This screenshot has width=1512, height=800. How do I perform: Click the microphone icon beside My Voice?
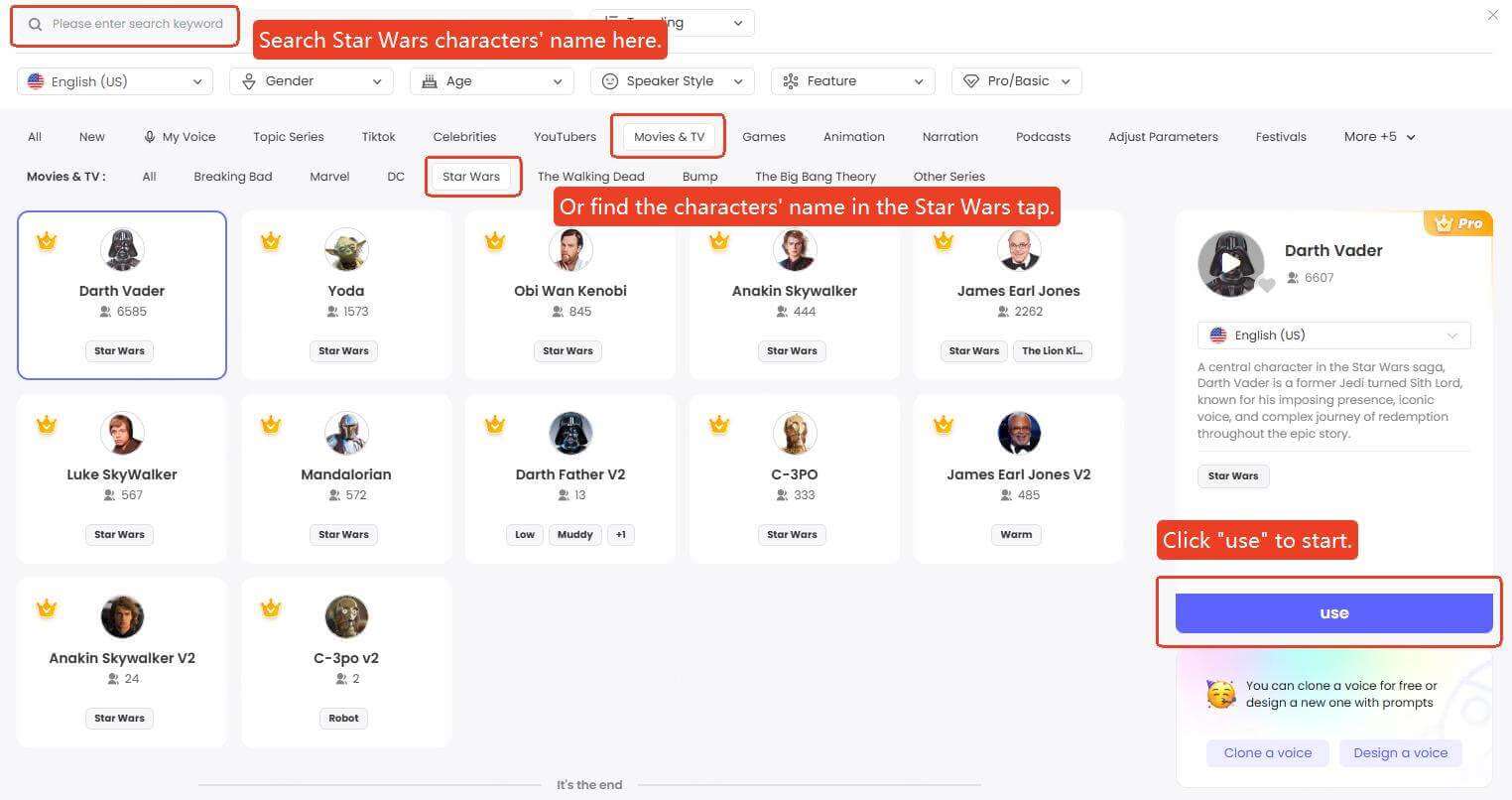click(150, 137)
